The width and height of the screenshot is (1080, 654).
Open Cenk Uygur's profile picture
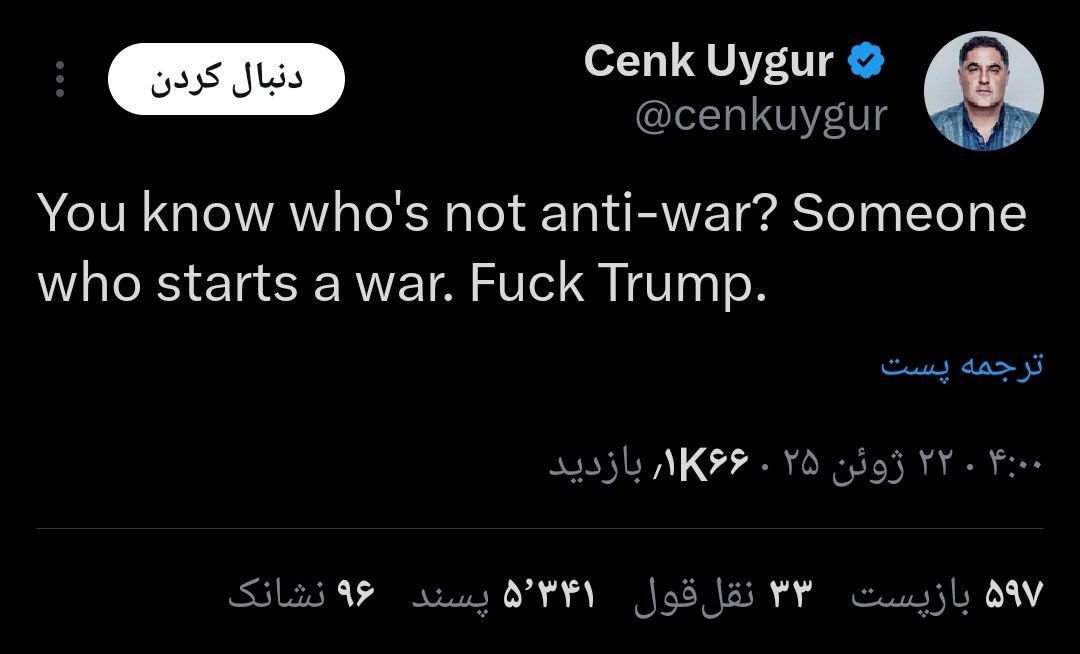[x=984, y=91]
